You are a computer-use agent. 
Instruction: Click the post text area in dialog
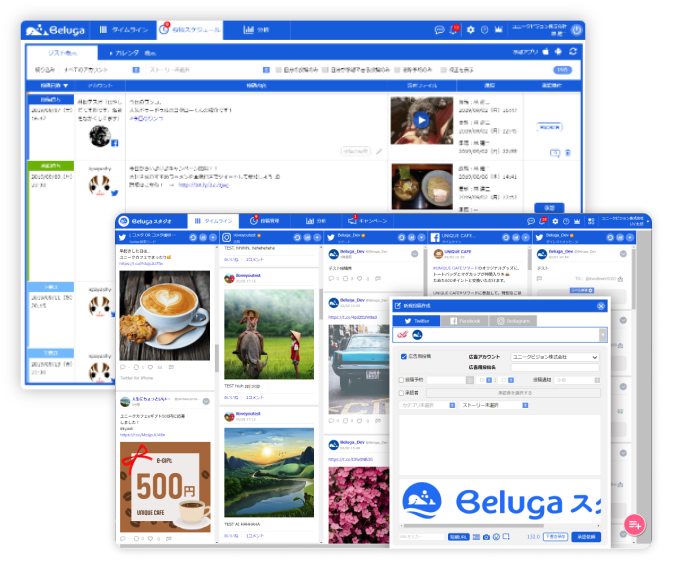[x=500, y=445]
